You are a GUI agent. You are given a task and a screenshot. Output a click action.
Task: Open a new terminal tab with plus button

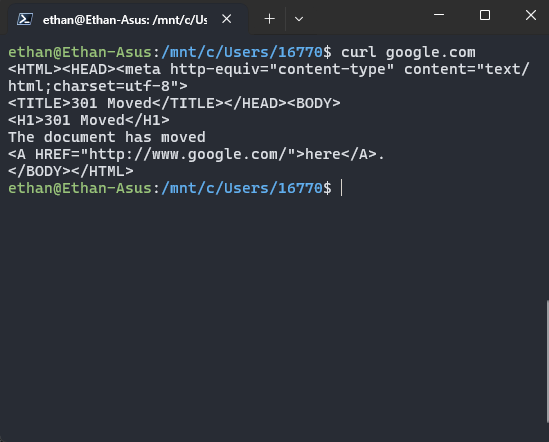point(269,19)
